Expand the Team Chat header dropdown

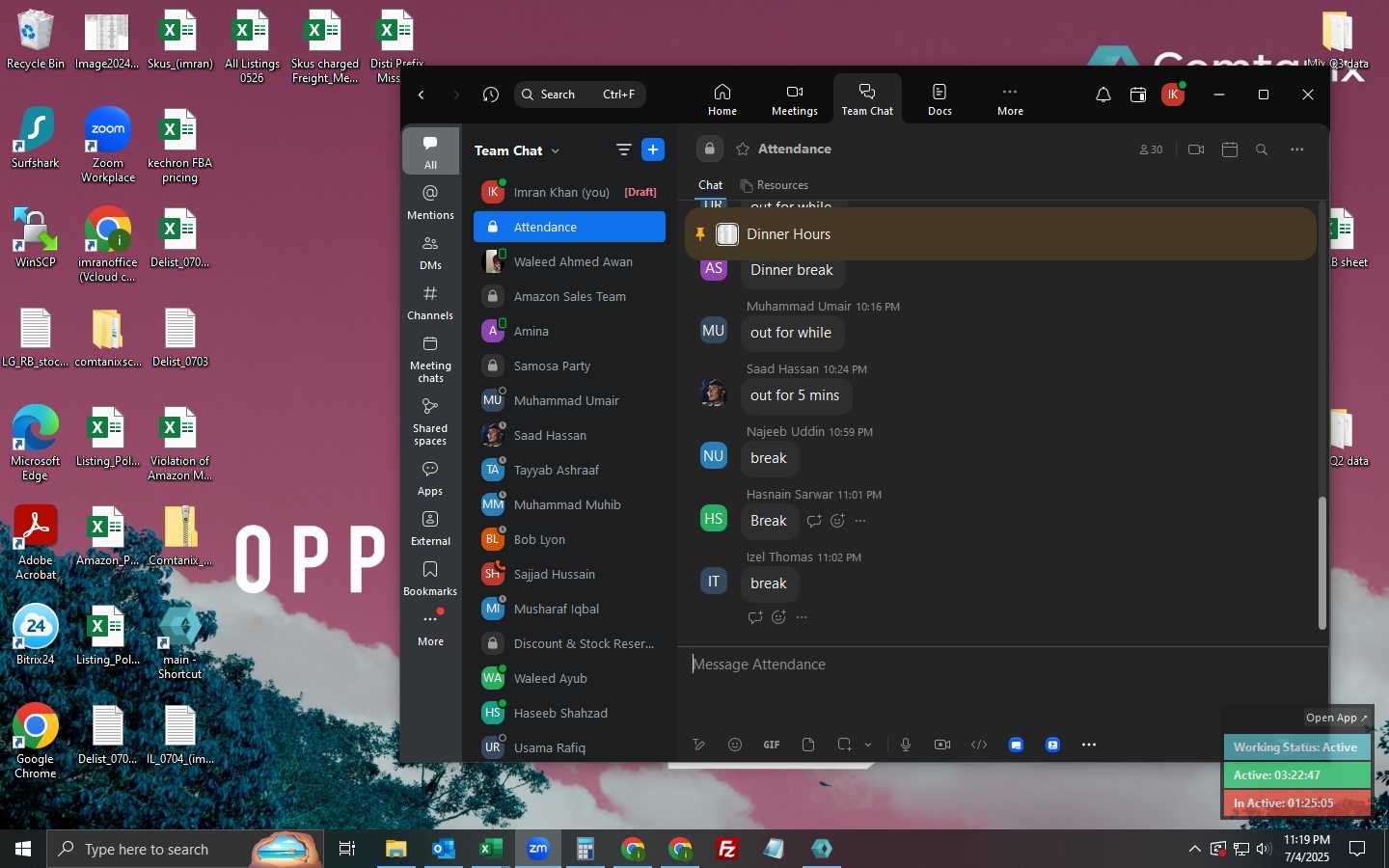click(556, 151)
